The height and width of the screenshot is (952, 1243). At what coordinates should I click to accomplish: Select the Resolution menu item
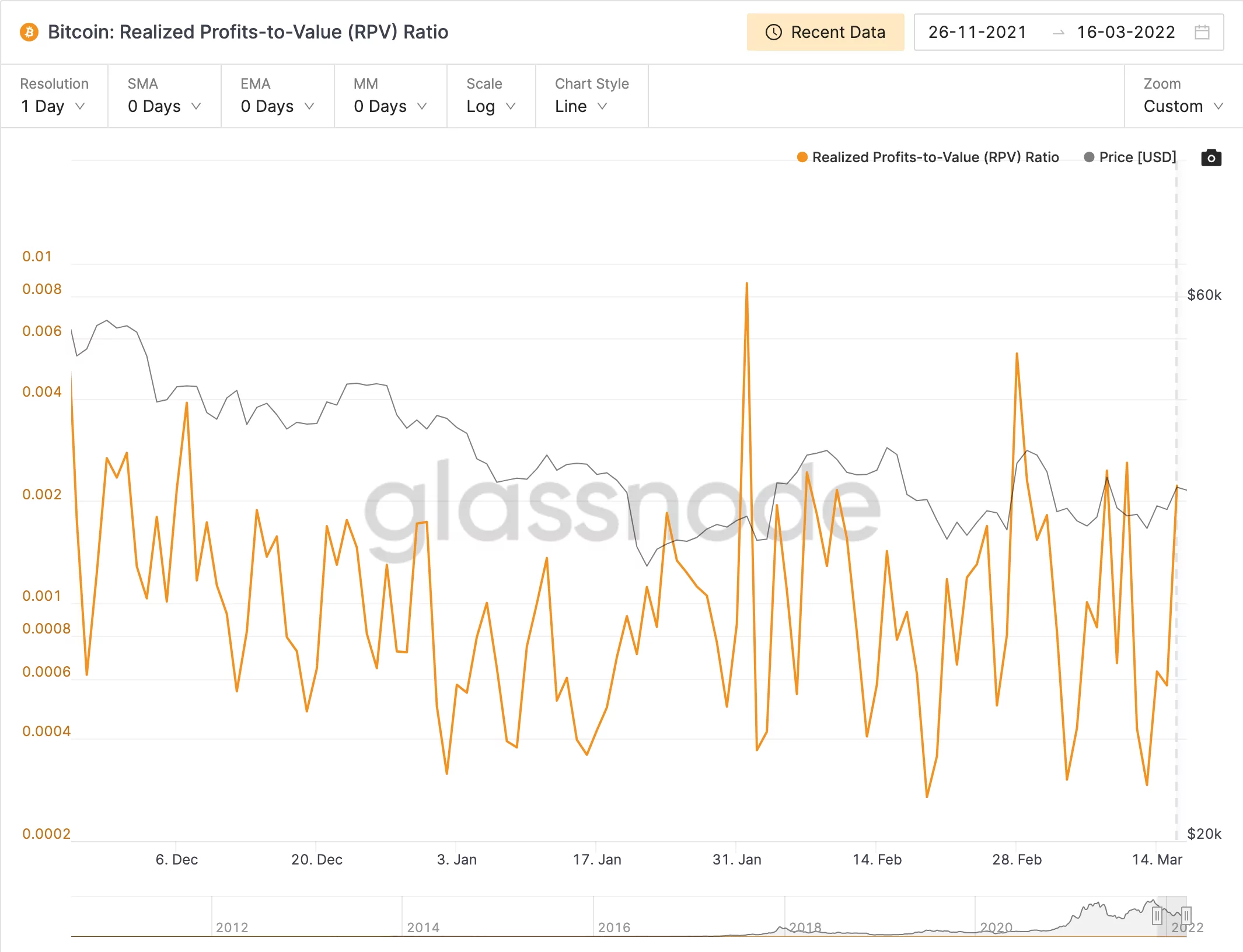(x=55, y=95)
